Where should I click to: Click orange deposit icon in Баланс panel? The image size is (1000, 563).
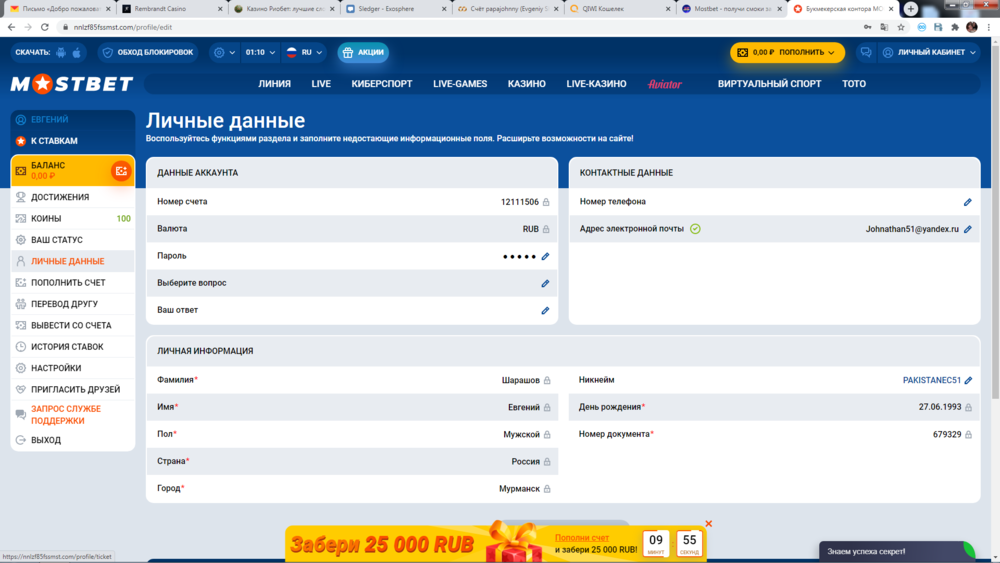point(121,171)
